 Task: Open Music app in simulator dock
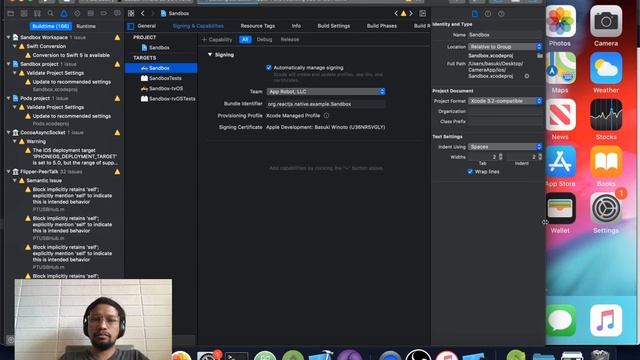pyautogui.click(x=606, y=320)
